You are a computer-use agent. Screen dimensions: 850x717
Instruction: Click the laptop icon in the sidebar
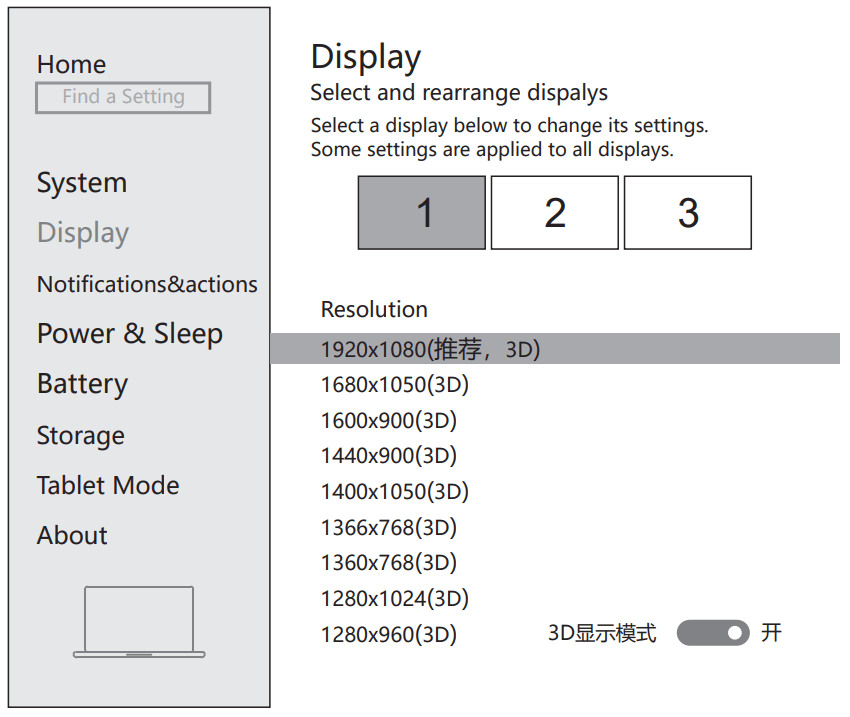tap(139, 620)
